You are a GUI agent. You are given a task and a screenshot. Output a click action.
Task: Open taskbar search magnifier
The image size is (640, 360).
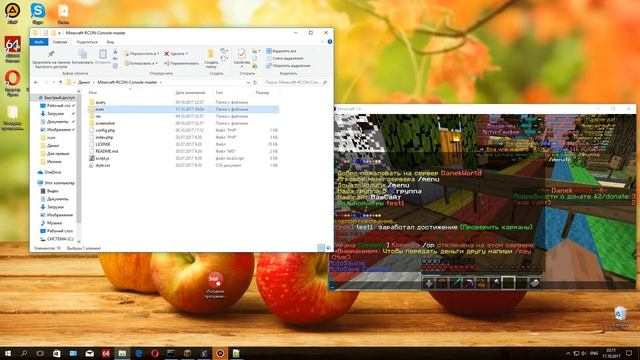click(24, 353)
